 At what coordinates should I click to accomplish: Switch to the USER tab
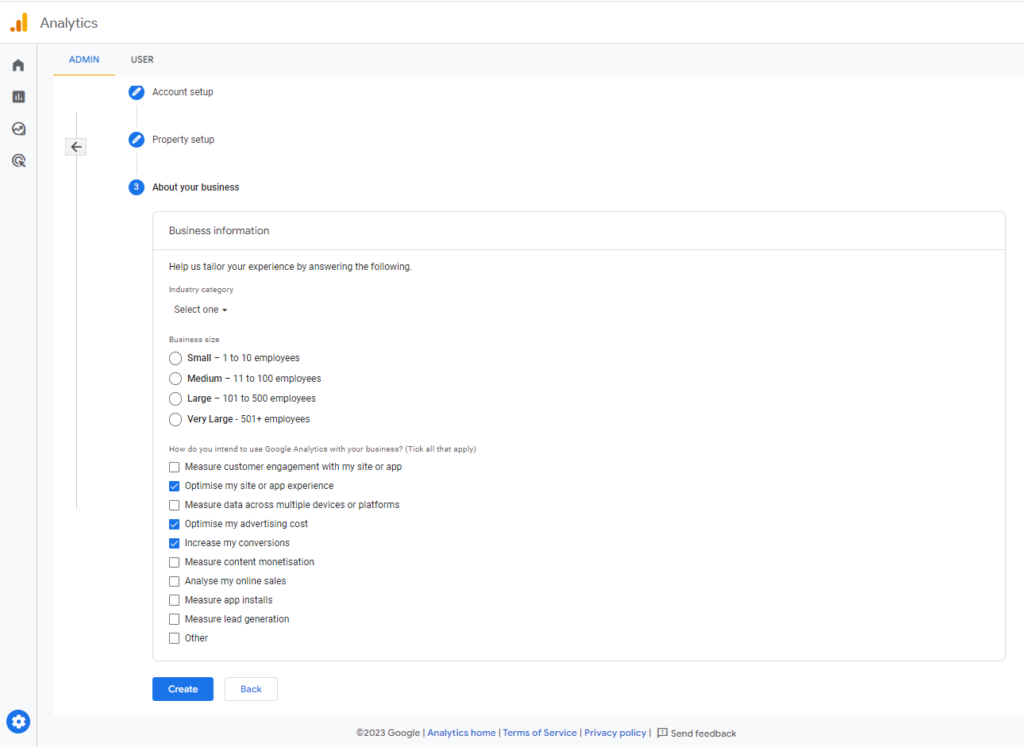[141, 60]
